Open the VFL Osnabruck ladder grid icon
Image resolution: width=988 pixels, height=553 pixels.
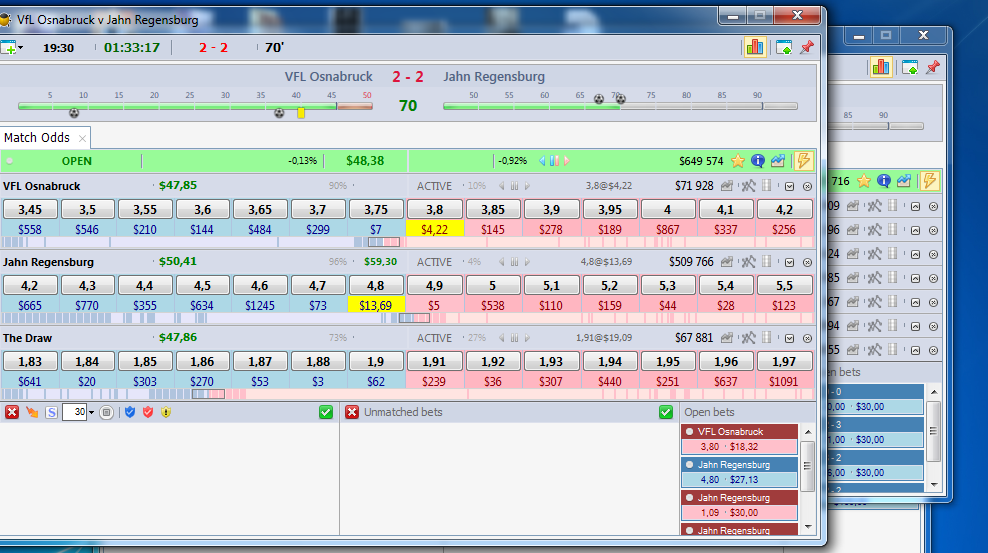click(x=767, y=186)
